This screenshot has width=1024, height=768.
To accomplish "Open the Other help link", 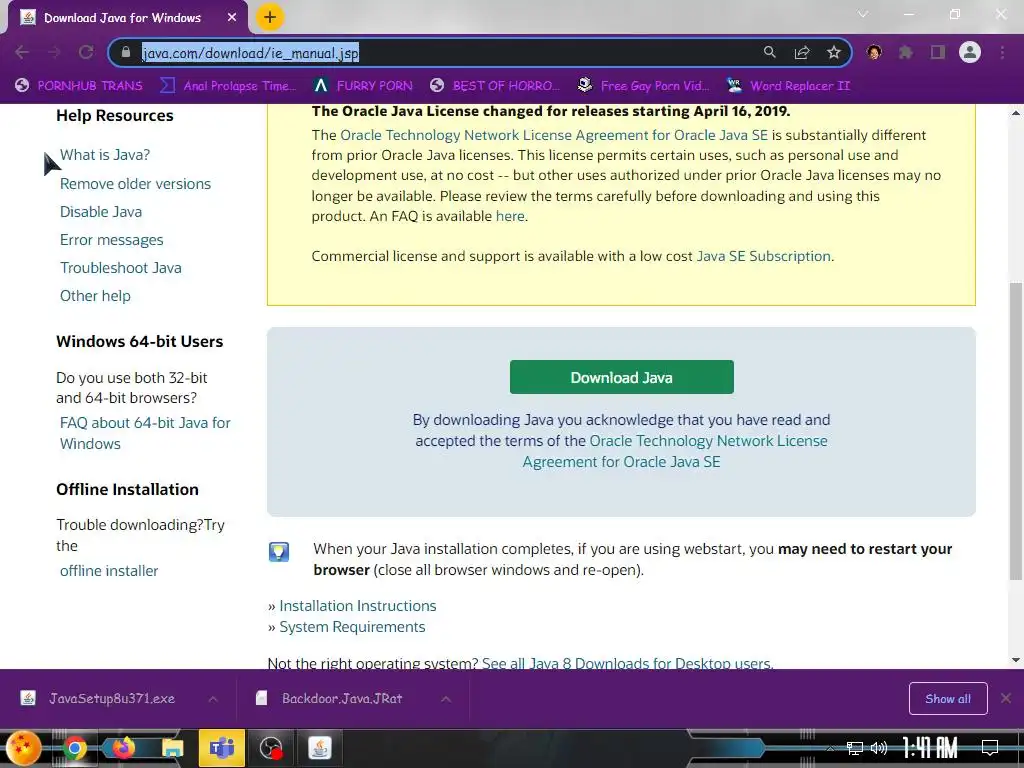I will (95, 296).
